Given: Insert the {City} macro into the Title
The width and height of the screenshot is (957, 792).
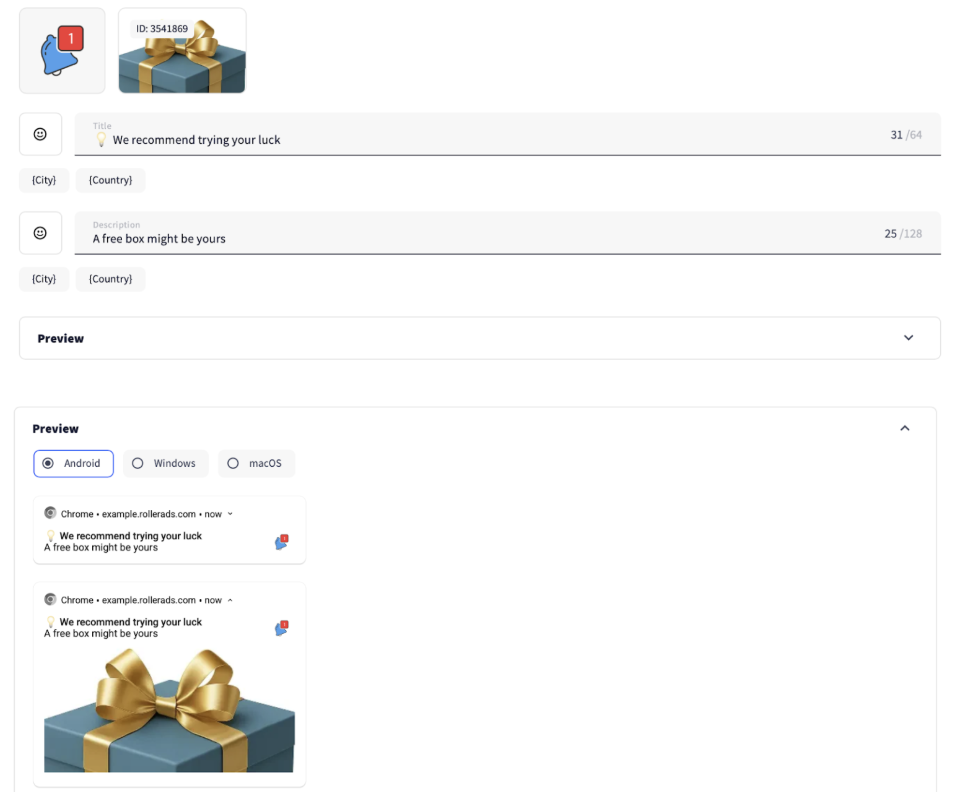Looking at the screenshot, I should [x=43, y=180].
